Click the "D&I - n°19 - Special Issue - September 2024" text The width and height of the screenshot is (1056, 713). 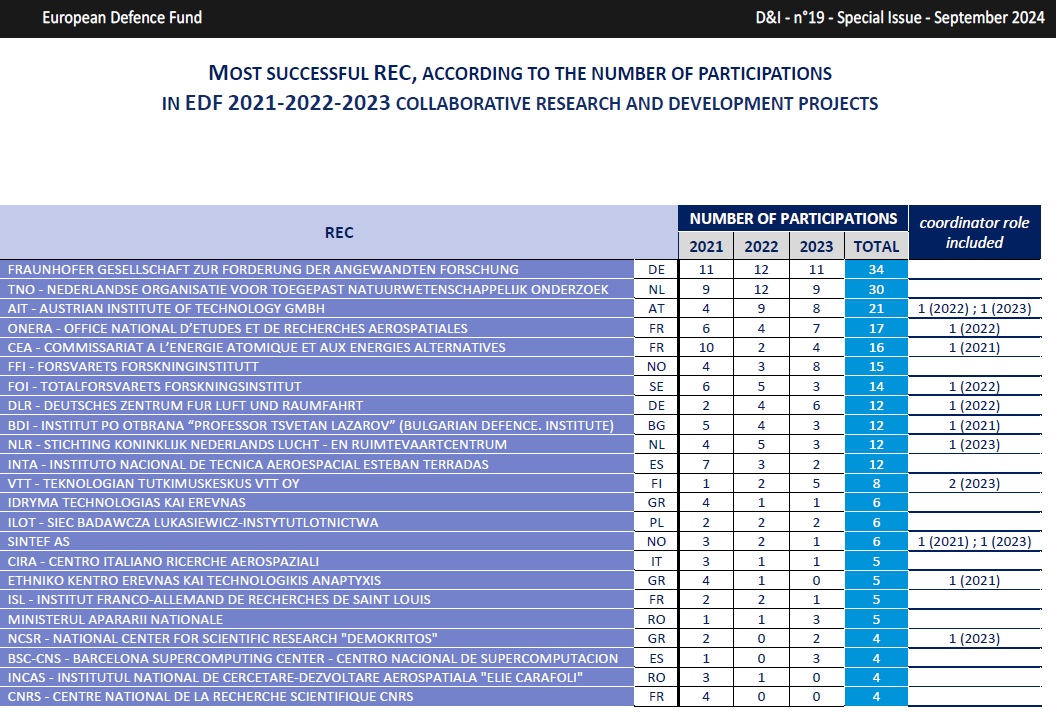(x=900, y=18)
